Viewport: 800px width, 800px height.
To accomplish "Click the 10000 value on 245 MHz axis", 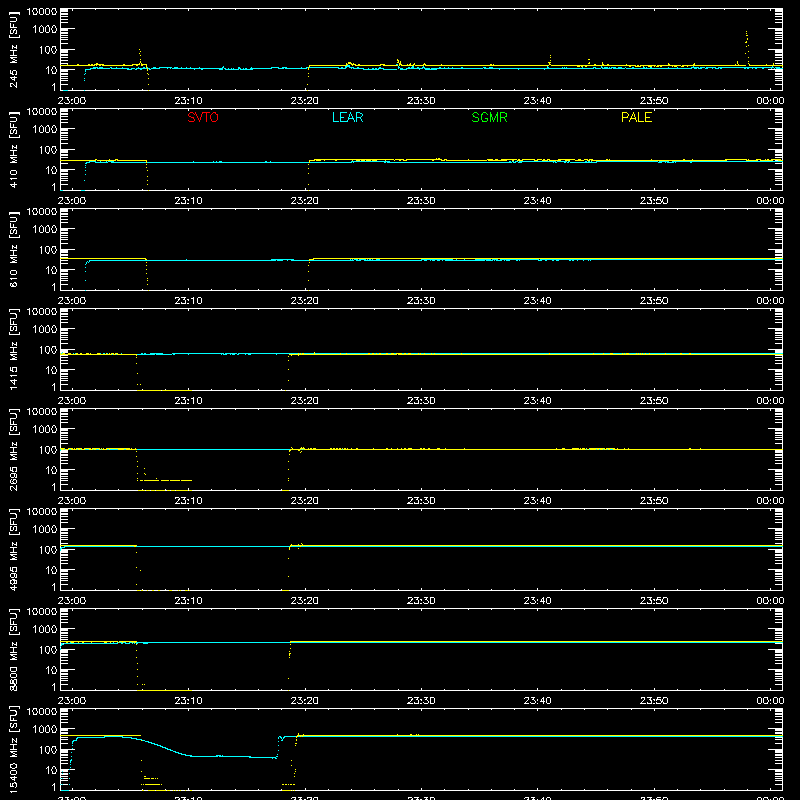I will (x=42, y=12).
